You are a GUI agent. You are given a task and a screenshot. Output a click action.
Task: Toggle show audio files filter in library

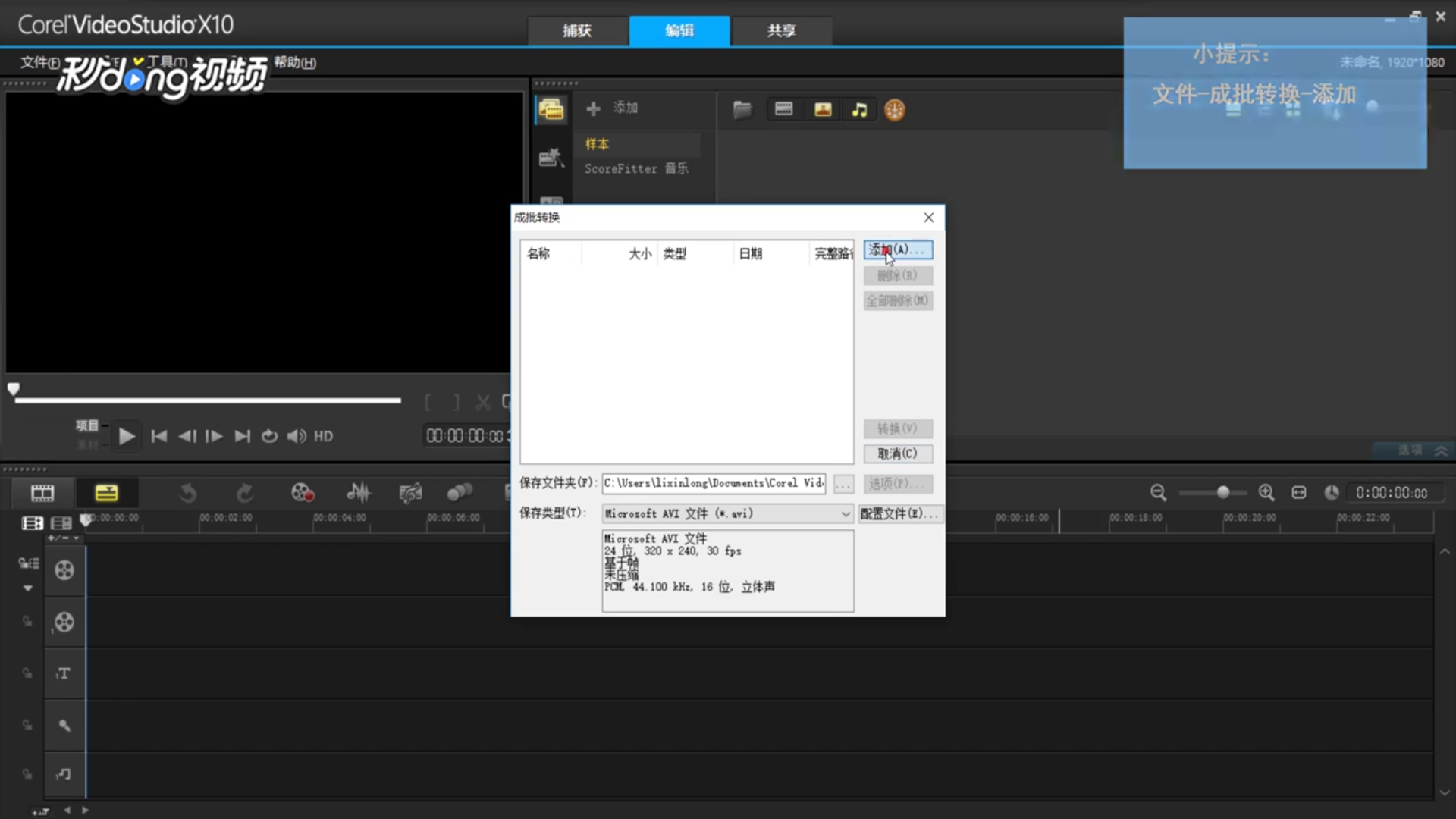coord(859,110)
